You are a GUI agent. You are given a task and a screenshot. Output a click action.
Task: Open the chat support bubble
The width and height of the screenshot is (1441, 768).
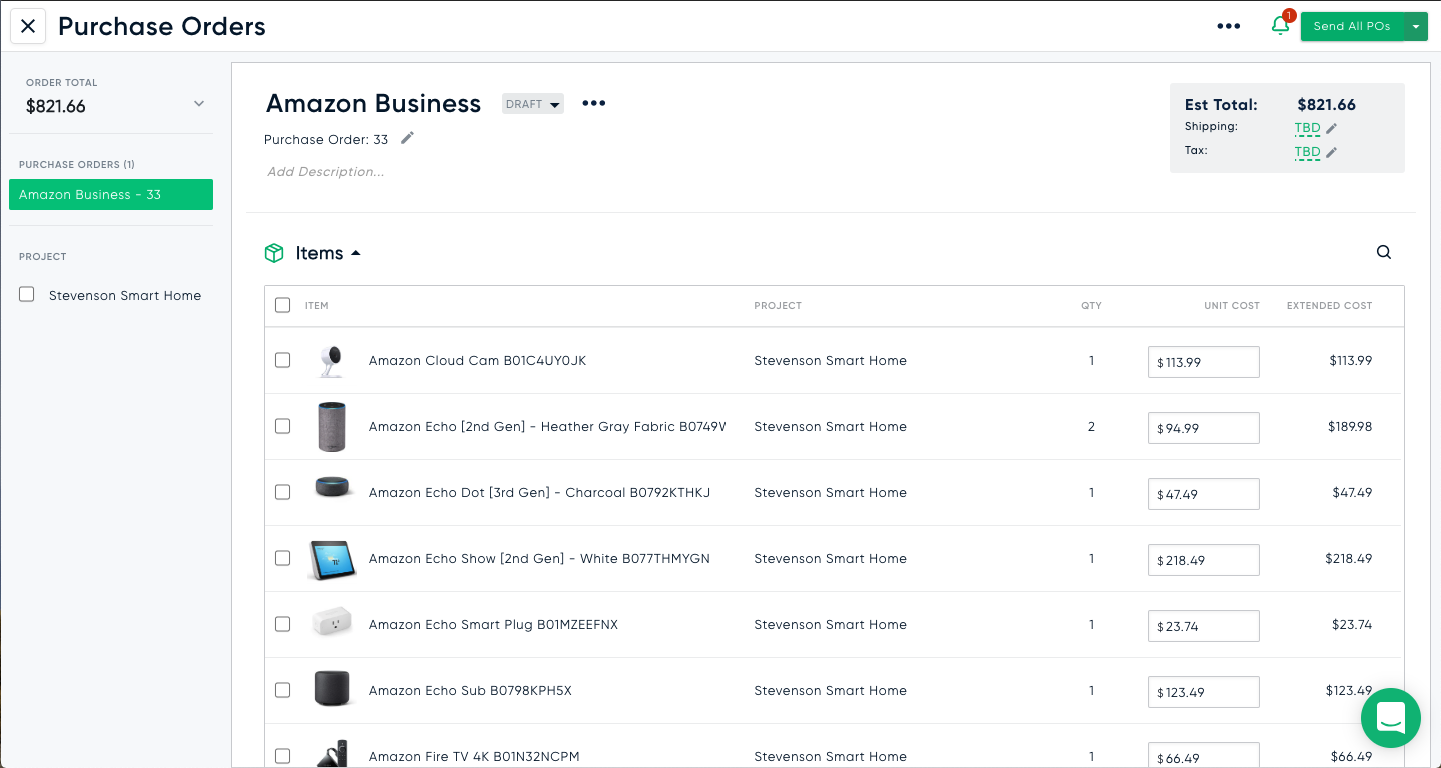[1391, 717]
